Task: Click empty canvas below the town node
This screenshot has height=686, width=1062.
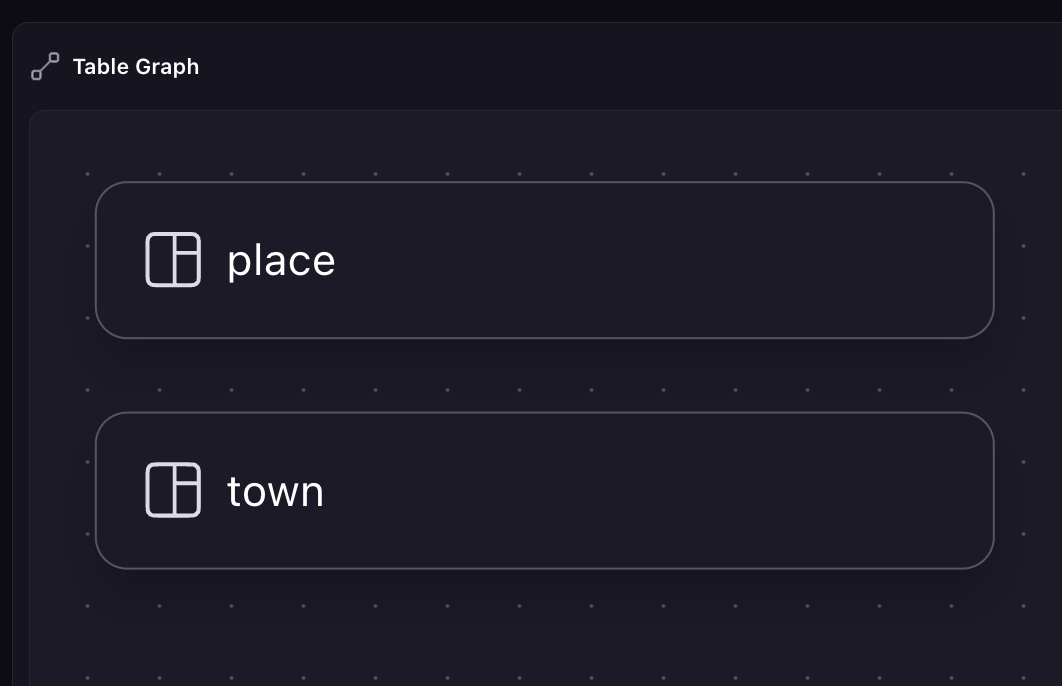Action: pos(544,630)
